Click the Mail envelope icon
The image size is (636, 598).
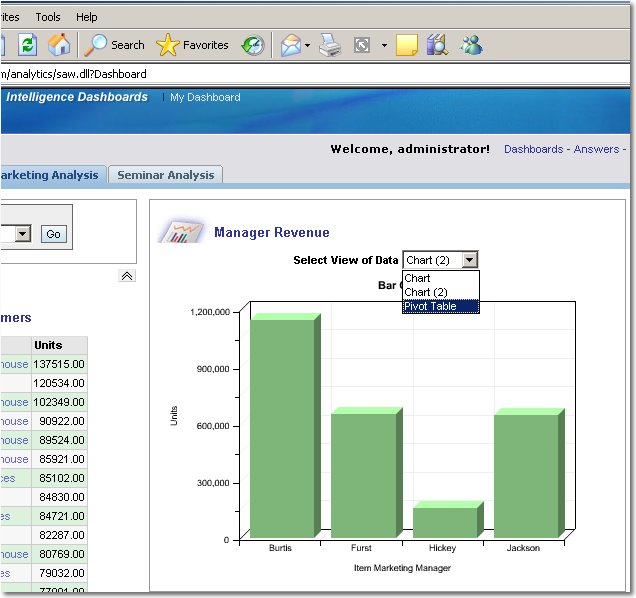coord(291,45)
